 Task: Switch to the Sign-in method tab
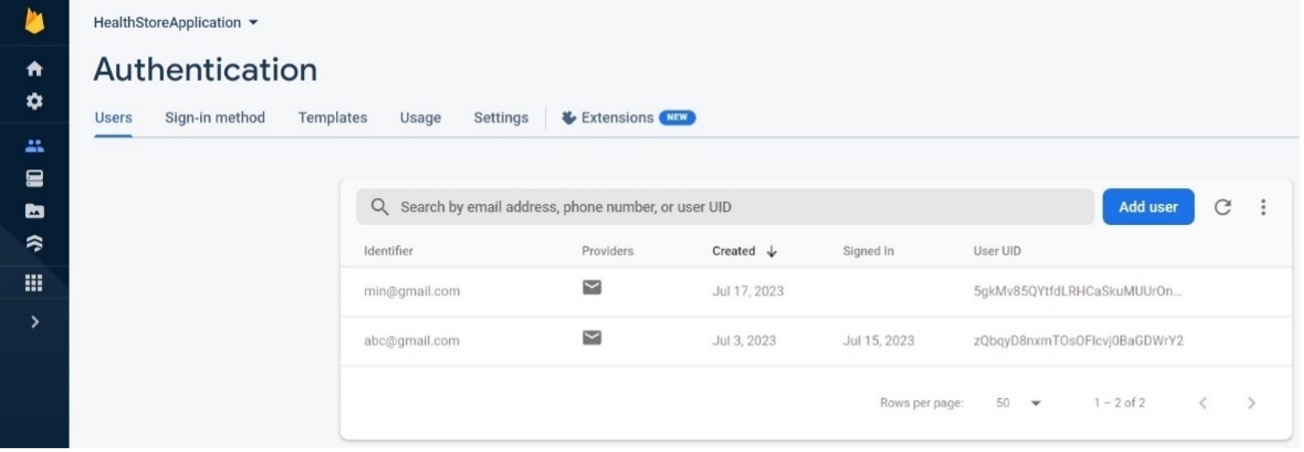coord(215,118)
